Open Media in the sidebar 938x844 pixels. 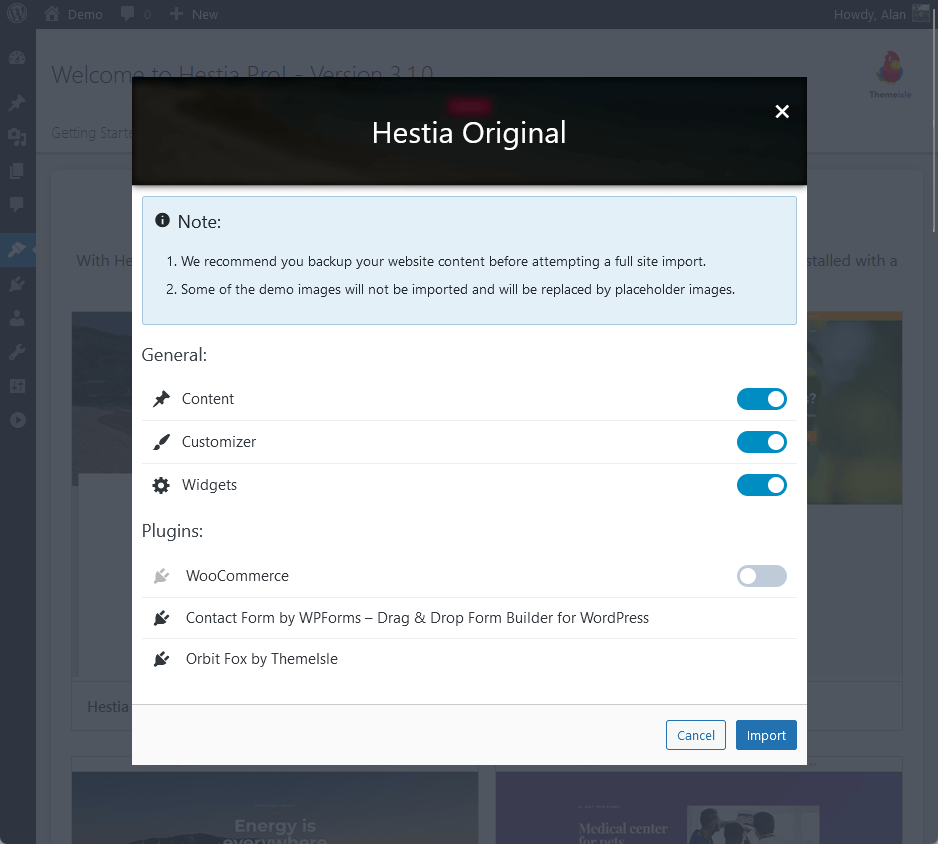pos(17,138)
